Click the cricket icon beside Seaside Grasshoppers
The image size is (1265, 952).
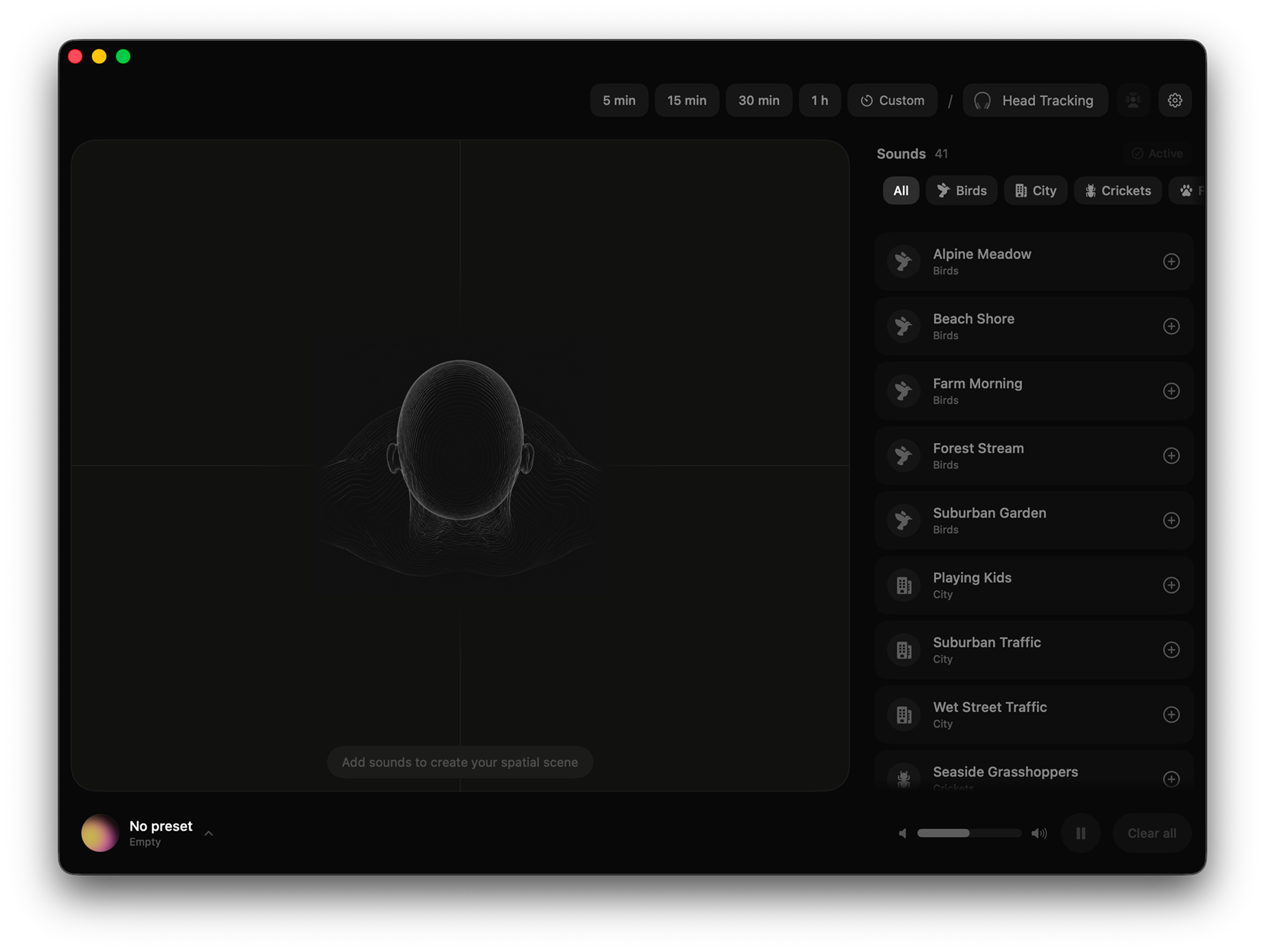pos(904,778)
